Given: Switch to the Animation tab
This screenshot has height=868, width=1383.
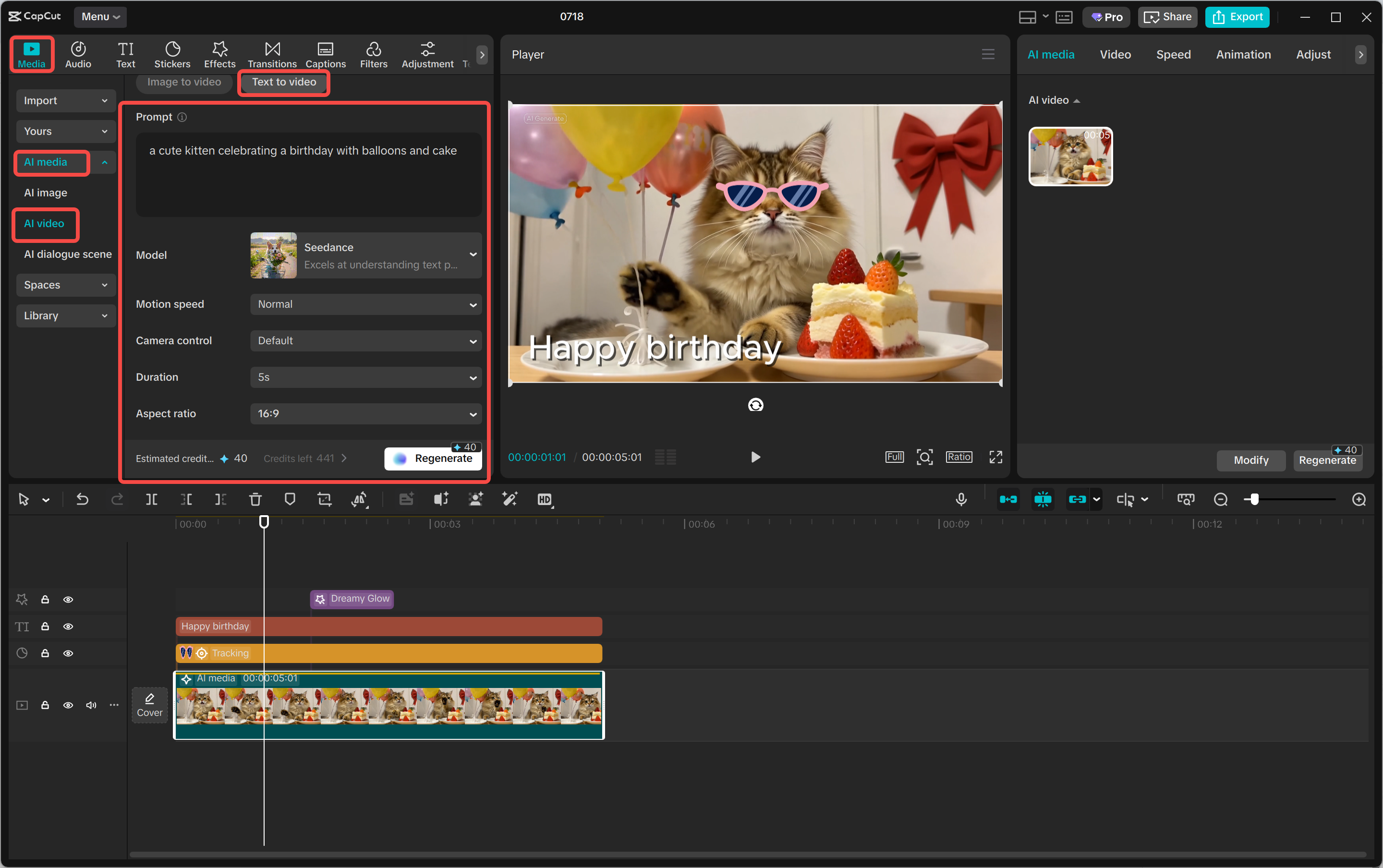Looking at the screenshot, I should tap(1243, 54).
